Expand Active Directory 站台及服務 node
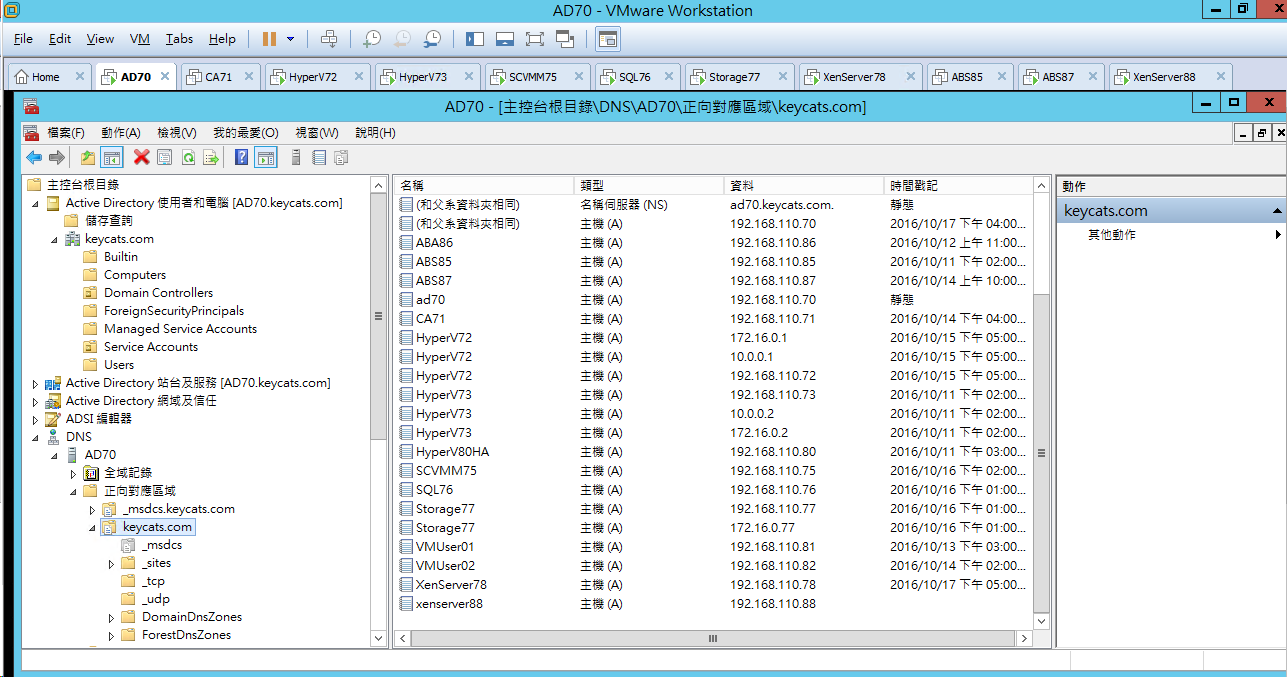 36,383
